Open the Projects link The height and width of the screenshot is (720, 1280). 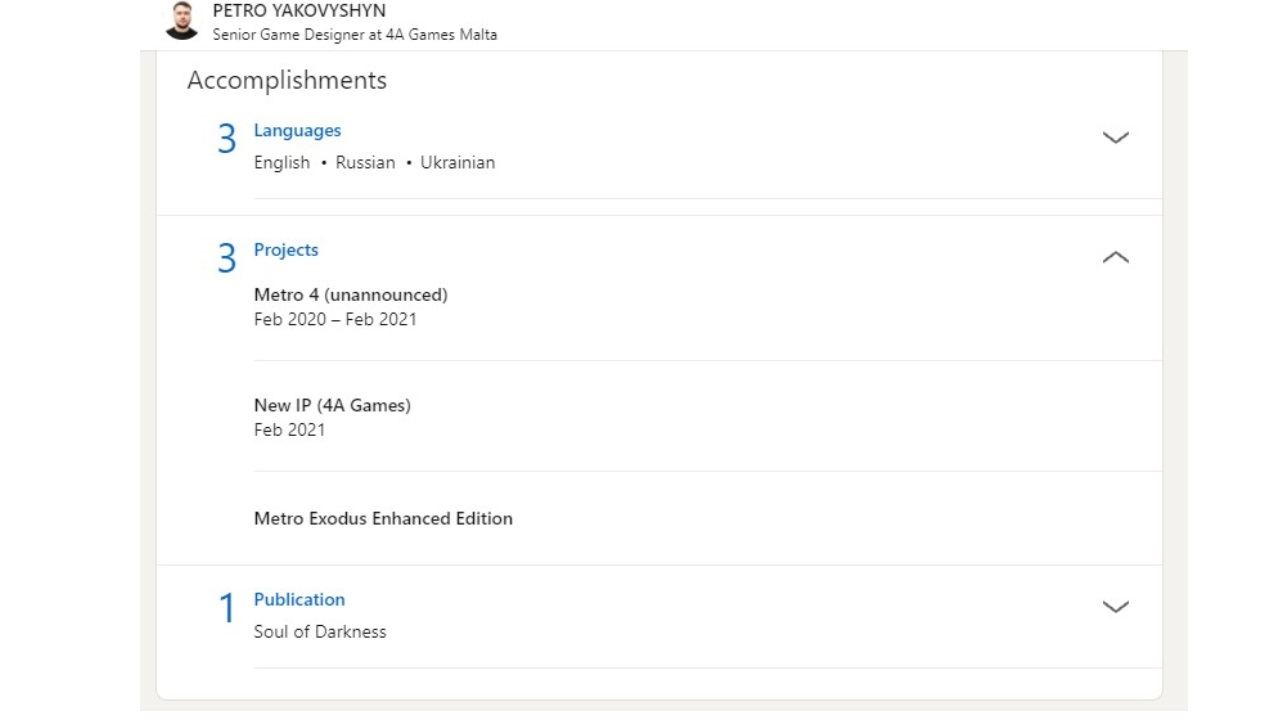click(286, 250)
